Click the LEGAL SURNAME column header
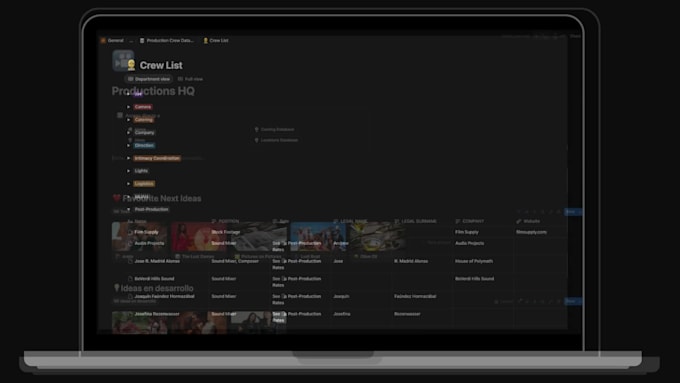 415,221
